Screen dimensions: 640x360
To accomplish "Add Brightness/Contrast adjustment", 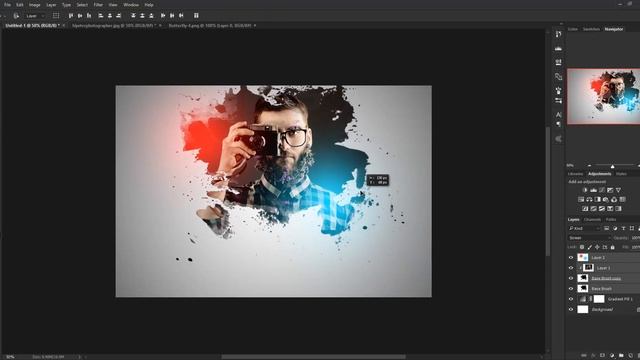I will pyautogui.click(x=585, y=190).
